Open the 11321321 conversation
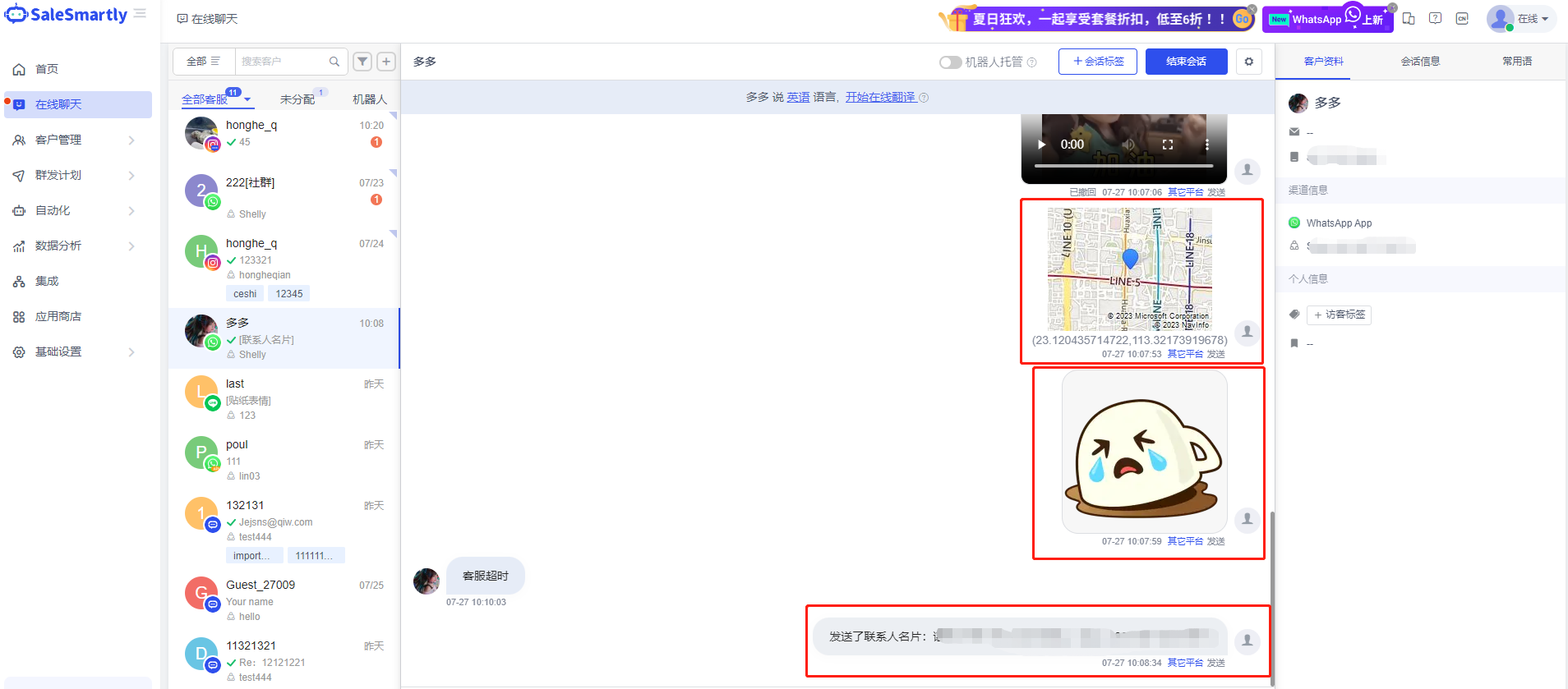This screenshot has height=689, width=1568. (x=284, y=661)
